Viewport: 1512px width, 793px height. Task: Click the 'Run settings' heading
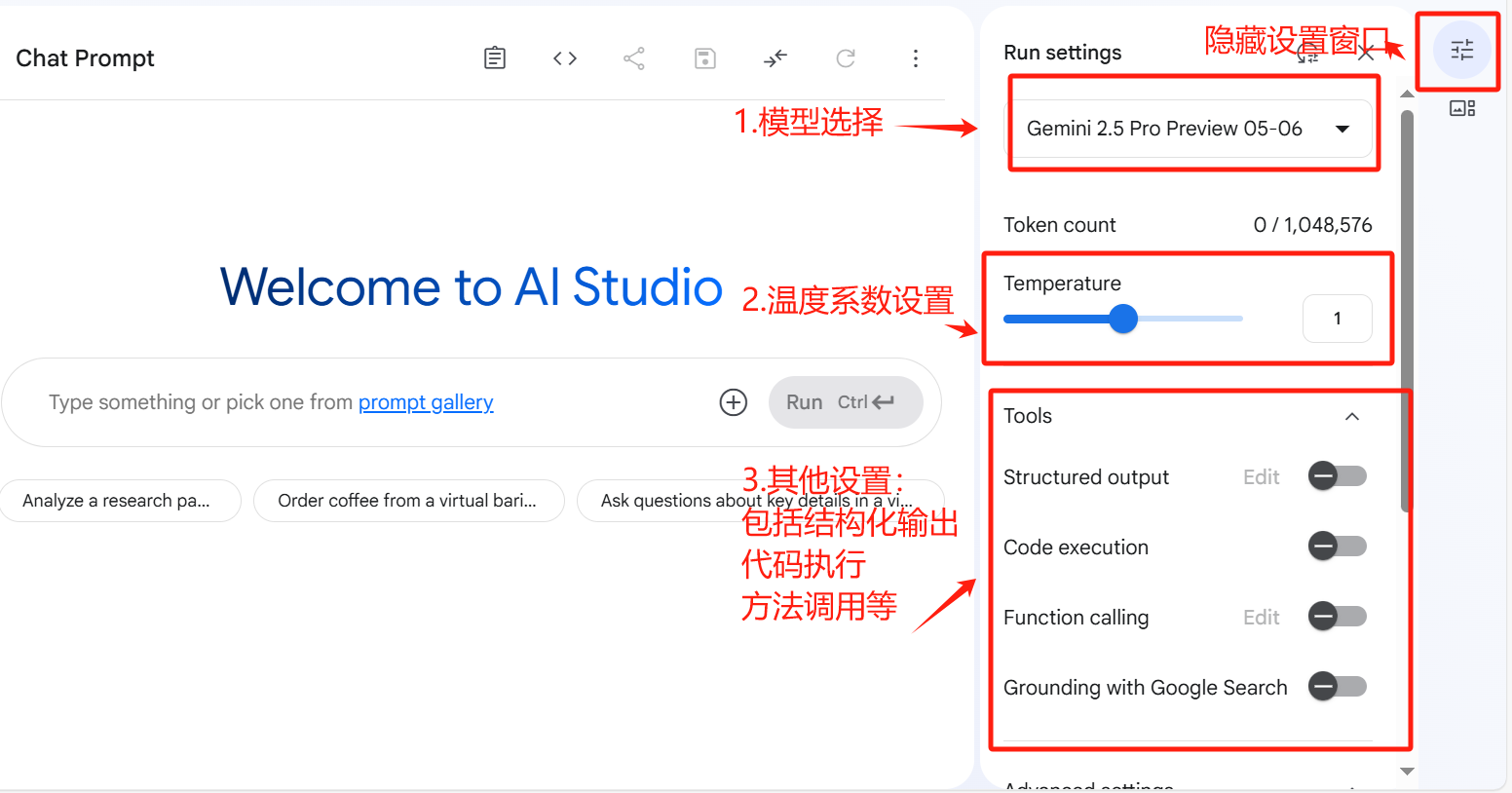point(1063,53)
